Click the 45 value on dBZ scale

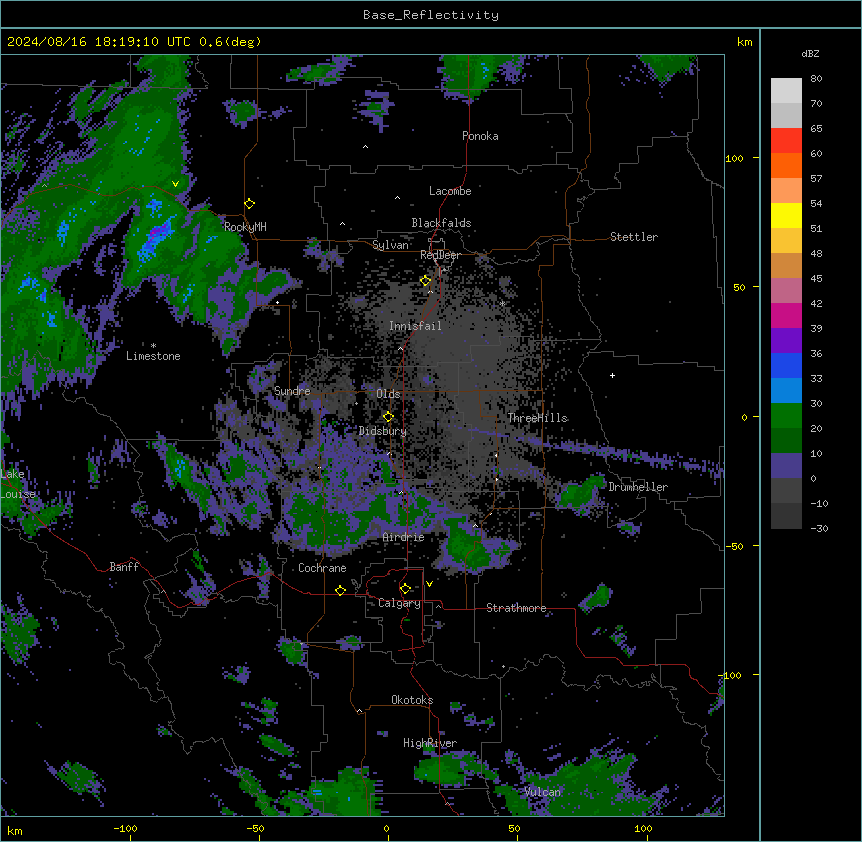coord(816,278)
